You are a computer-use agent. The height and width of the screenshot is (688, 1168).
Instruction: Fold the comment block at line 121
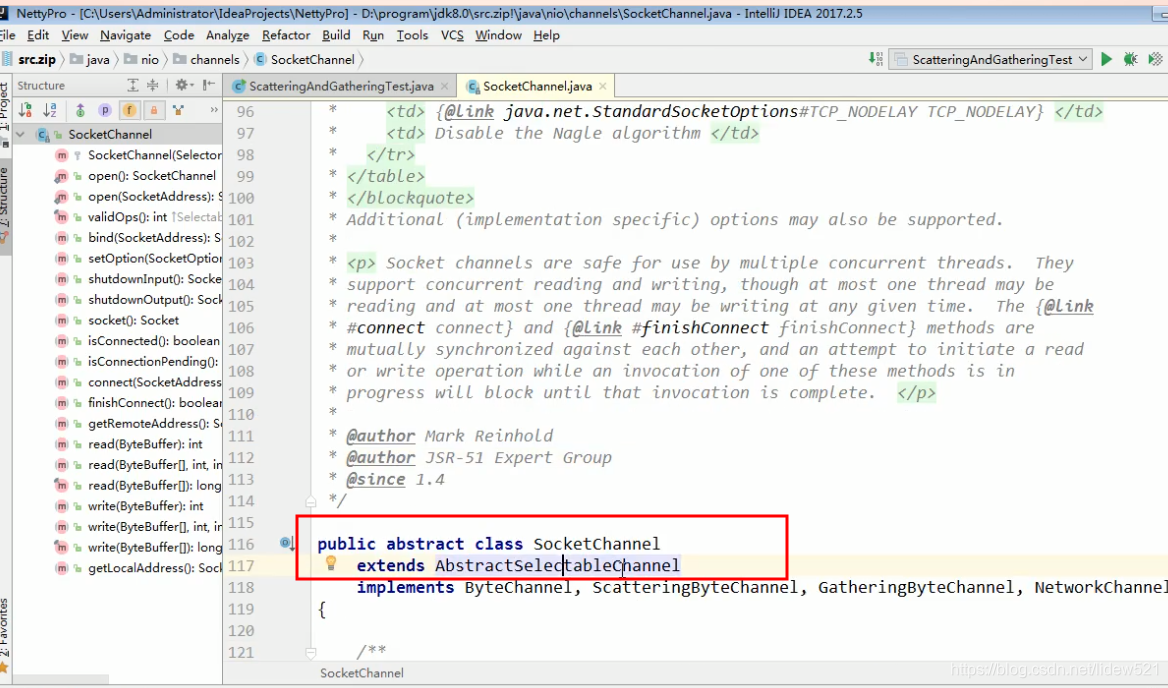[x=311, y=652]
